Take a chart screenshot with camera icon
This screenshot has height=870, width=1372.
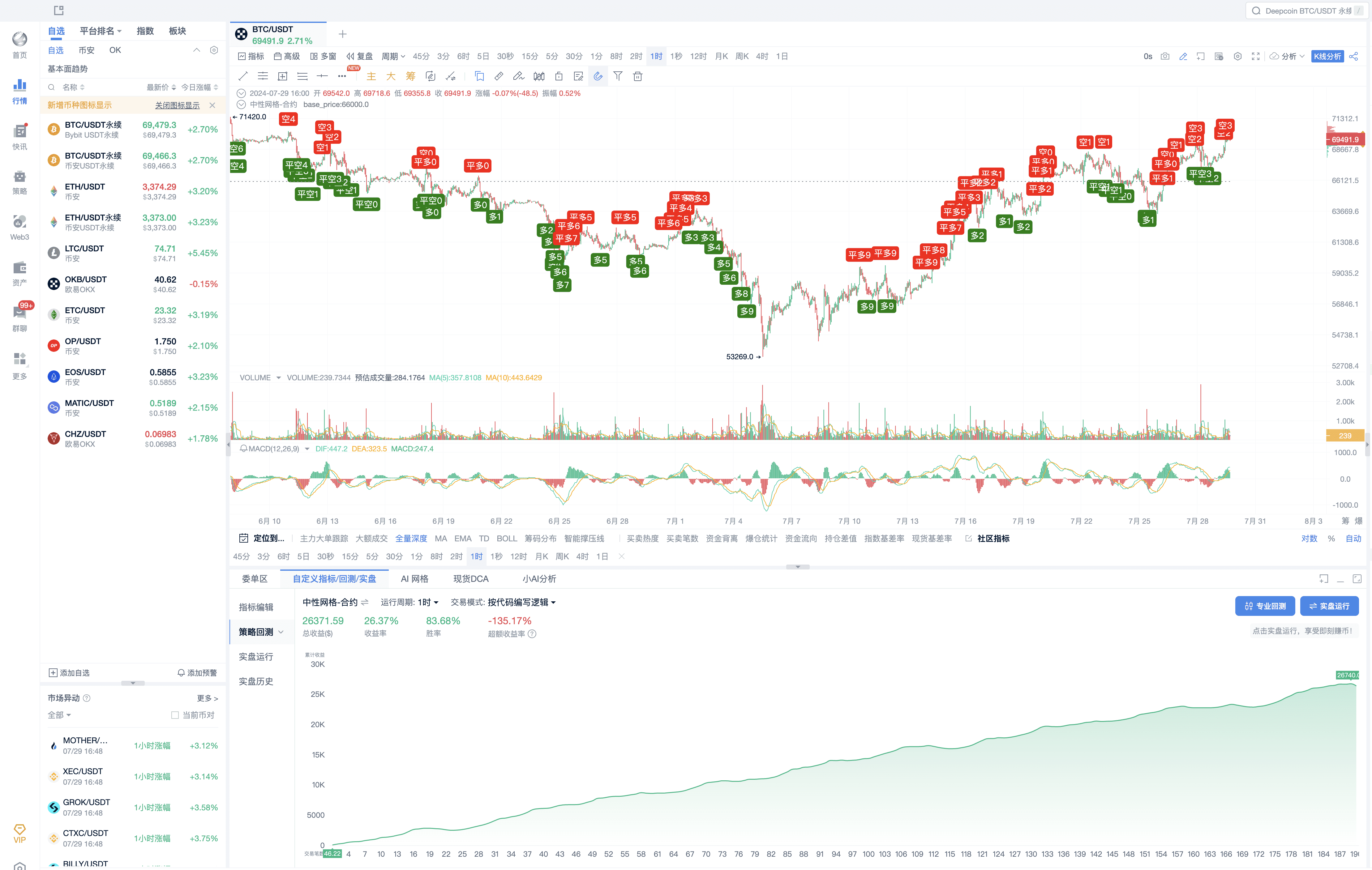point(1165,56)
